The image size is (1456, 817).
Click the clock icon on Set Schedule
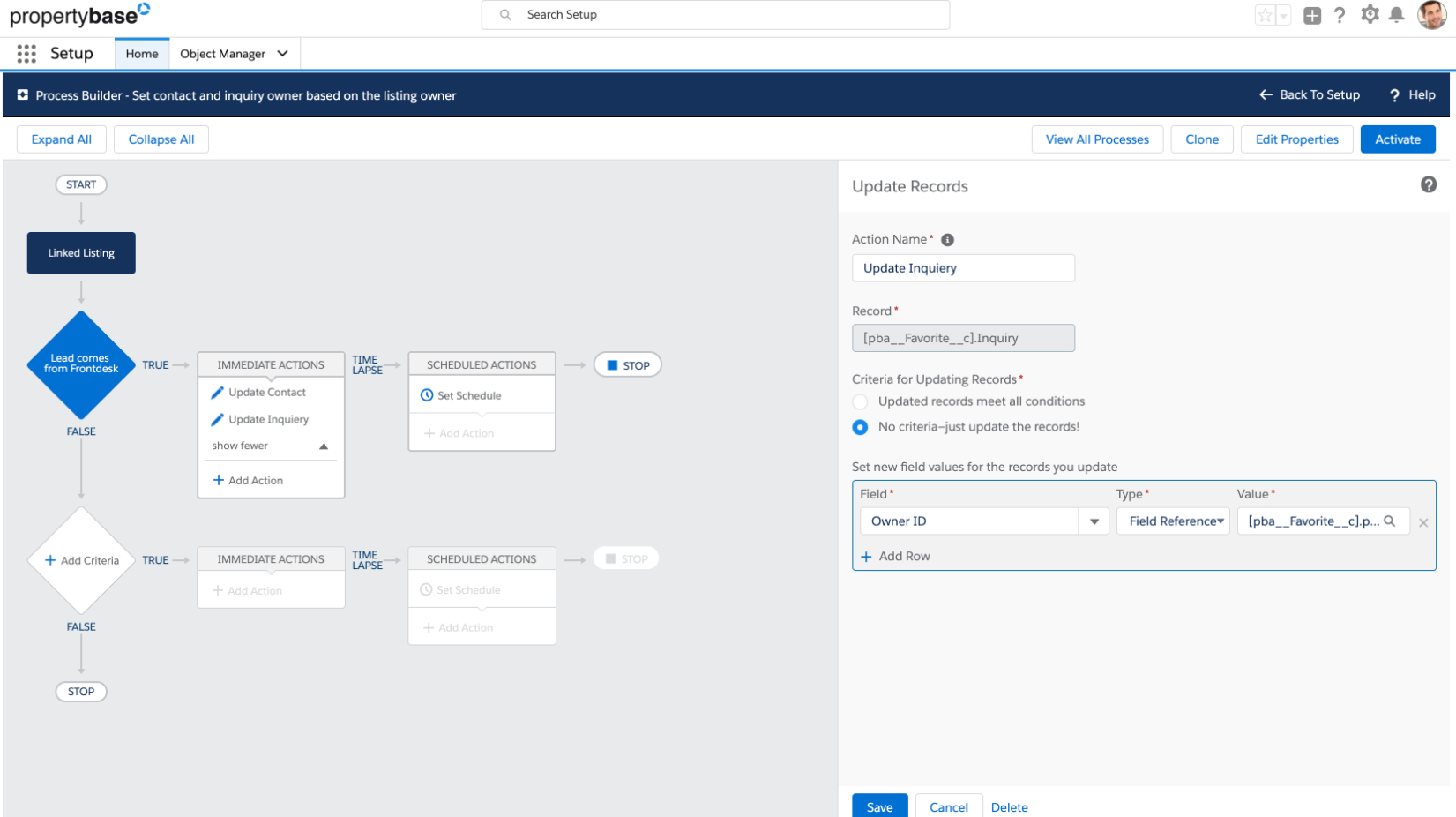click(x=426, y=395)
